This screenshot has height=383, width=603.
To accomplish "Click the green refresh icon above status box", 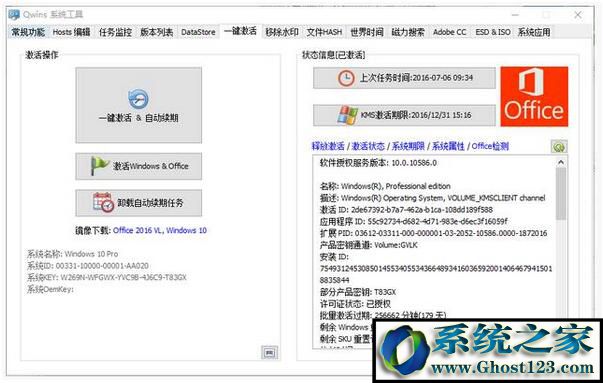I will [x=559, y=146].
